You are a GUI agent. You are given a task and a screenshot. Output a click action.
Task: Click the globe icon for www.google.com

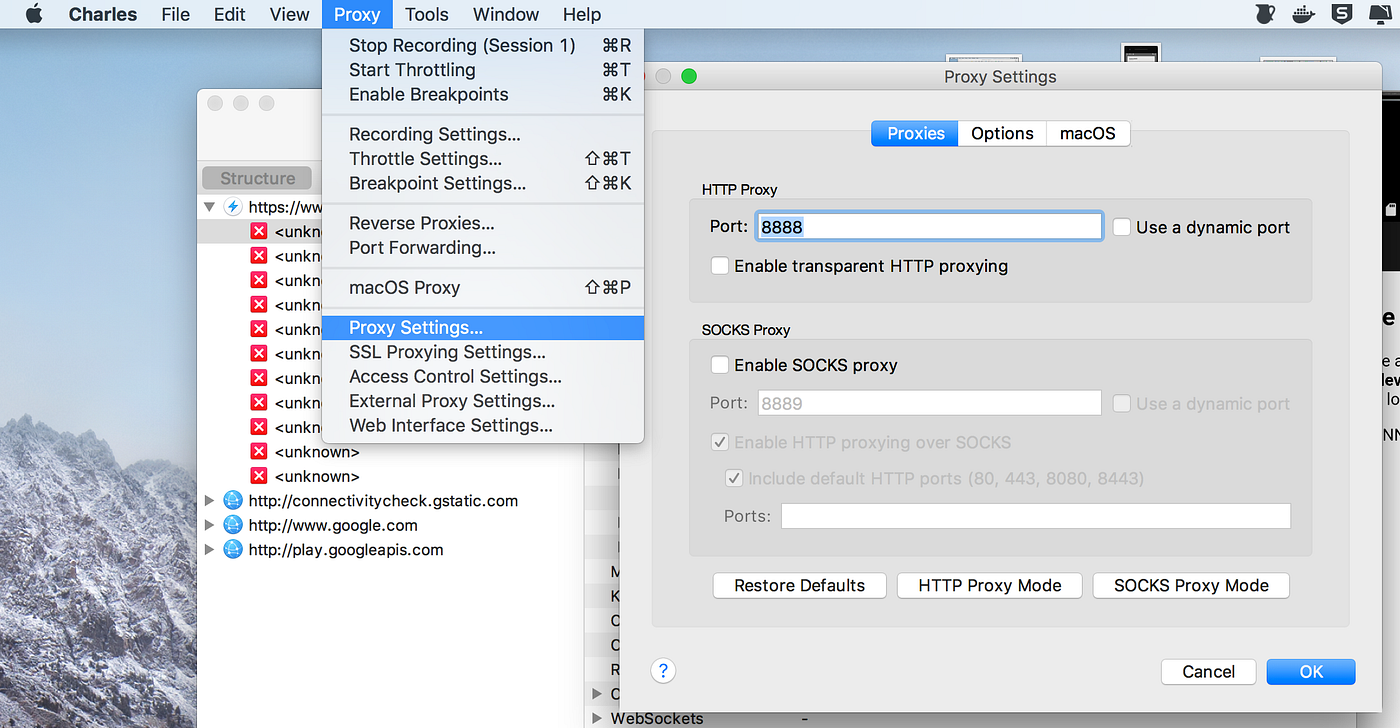[233, 525]
